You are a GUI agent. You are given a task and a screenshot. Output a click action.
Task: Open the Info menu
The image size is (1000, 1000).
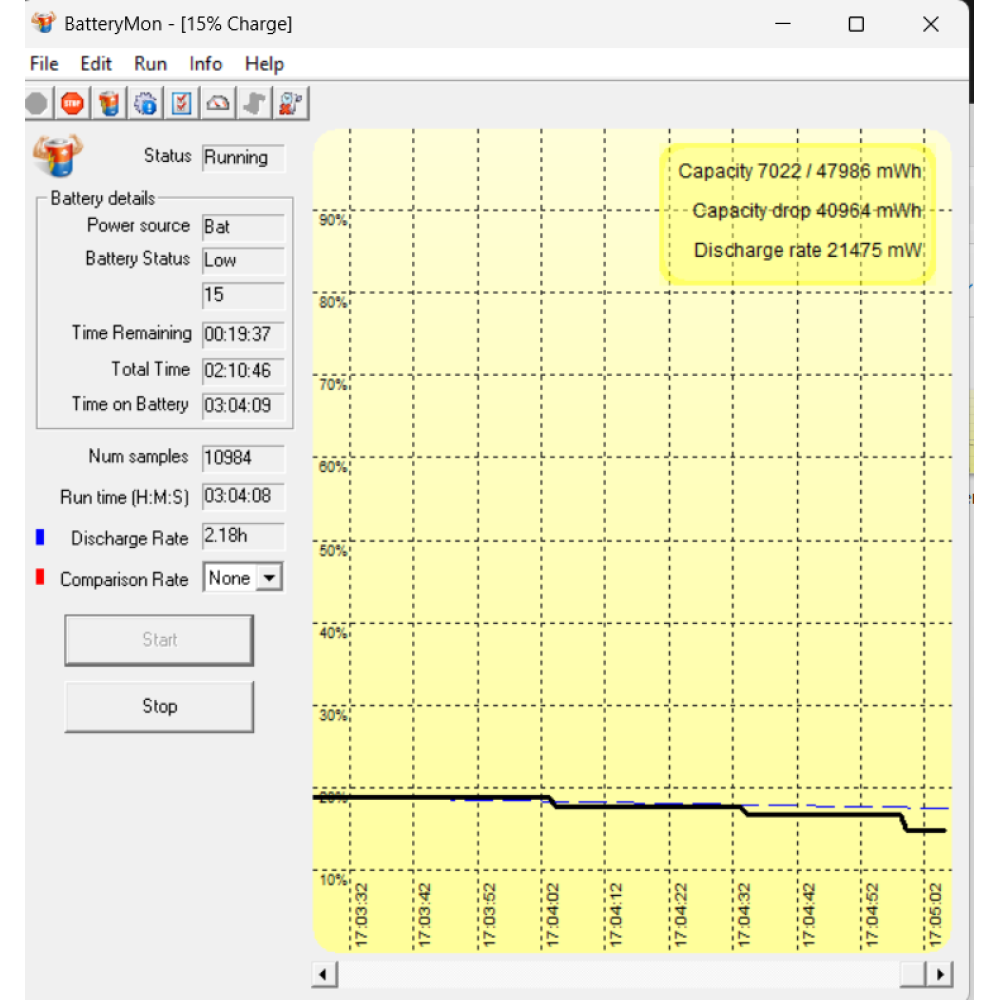tap(206, 64)
